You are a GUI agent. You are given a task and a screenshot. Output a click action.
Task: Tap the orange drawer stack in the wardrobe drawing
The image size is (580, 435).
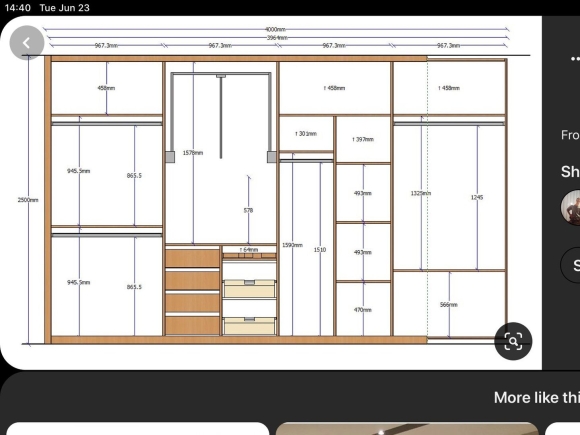pyautogui.click(x=192, y=292)
